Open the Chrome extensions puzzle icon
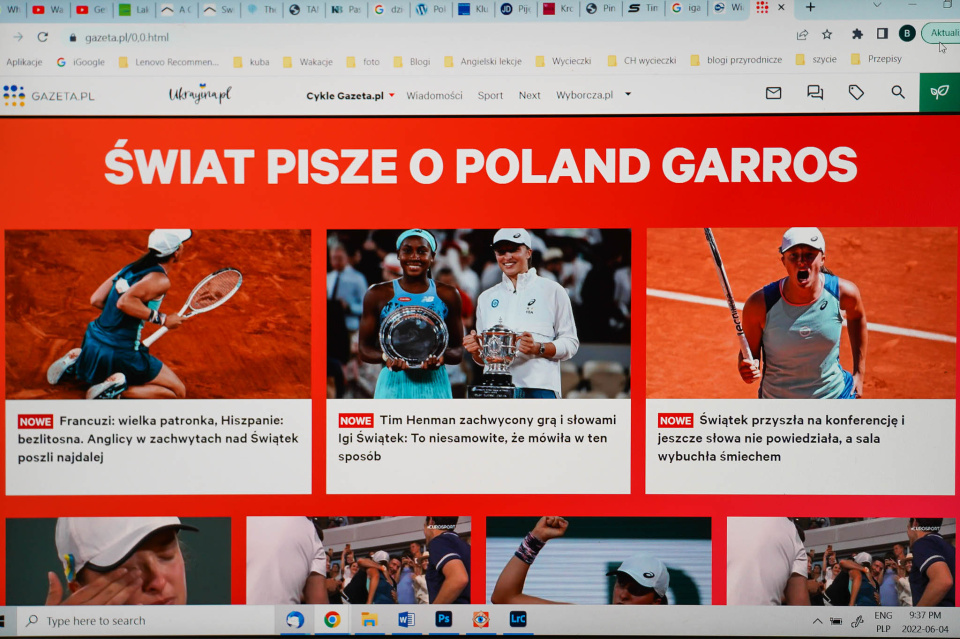Screen dimensions: 960x639 [857, 34]
